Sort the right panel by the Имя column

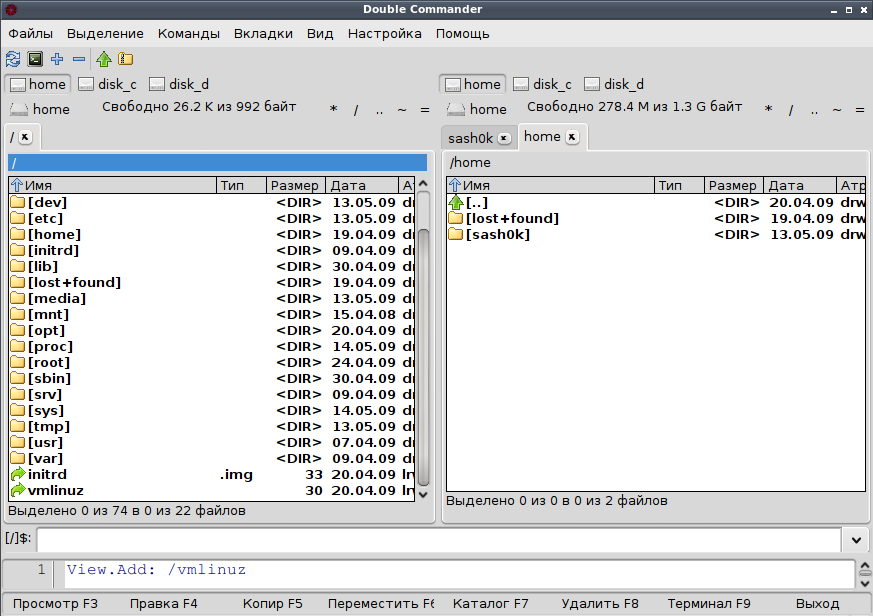coord(550,185)
